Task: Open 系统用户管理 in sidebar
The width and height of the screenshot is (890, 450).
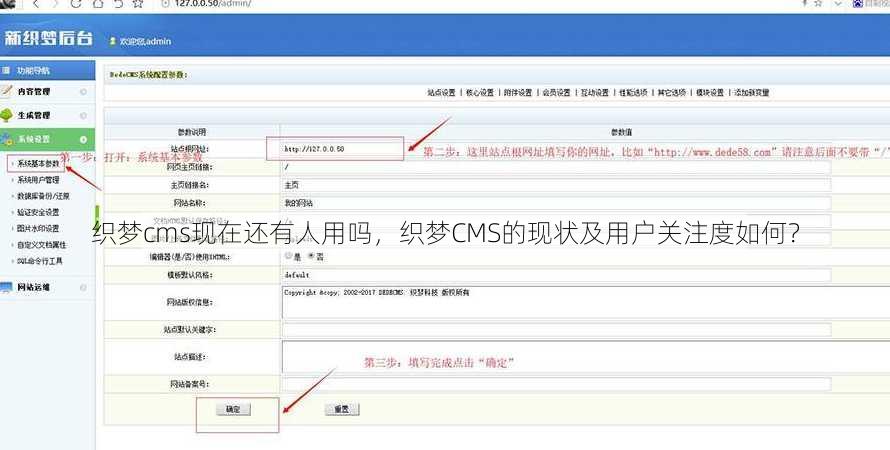Action: click(x=38, y=180)
